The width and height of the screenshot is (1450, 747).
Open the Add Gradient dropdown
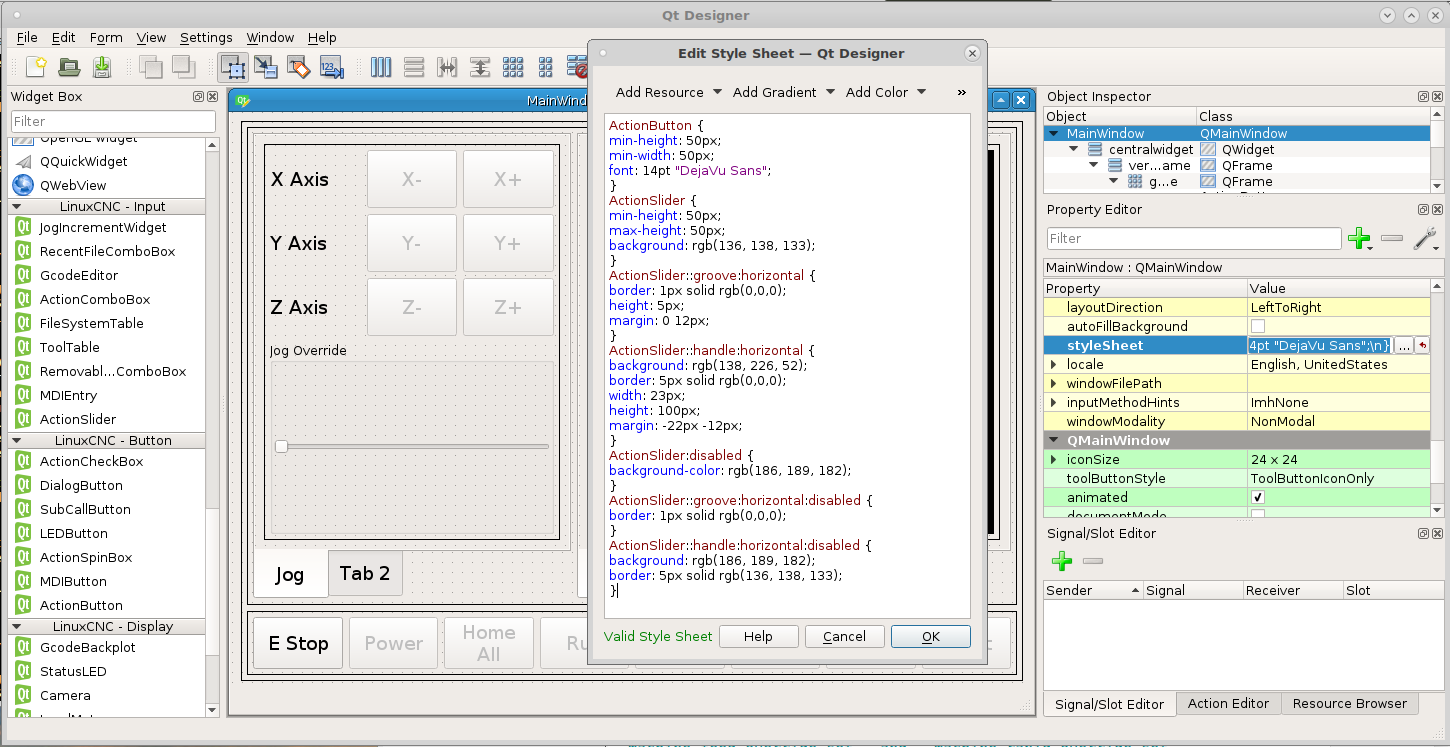[x=783, y=92]
